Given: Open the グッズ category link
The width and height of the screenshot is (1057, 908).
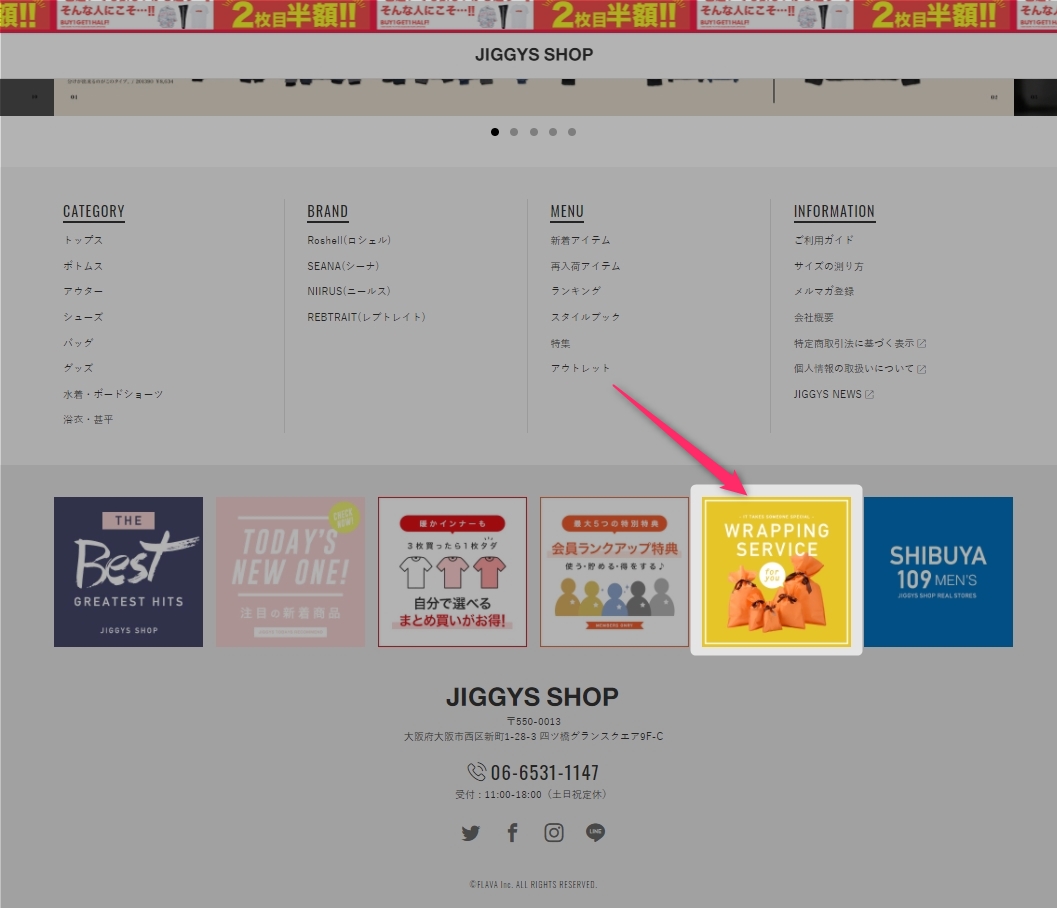Looking at the screenshot, I should [78, 368].
